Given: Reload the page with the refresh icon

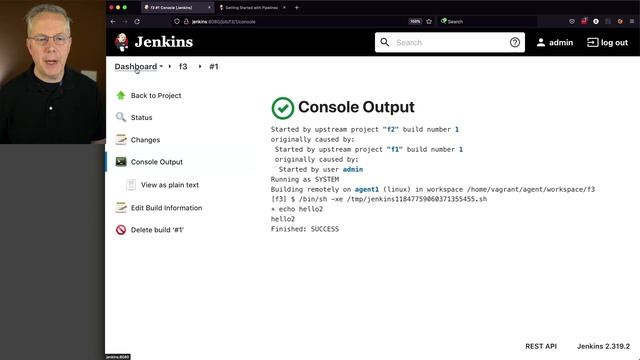Looking at the screenshot, I should click(x=137, y=22).
